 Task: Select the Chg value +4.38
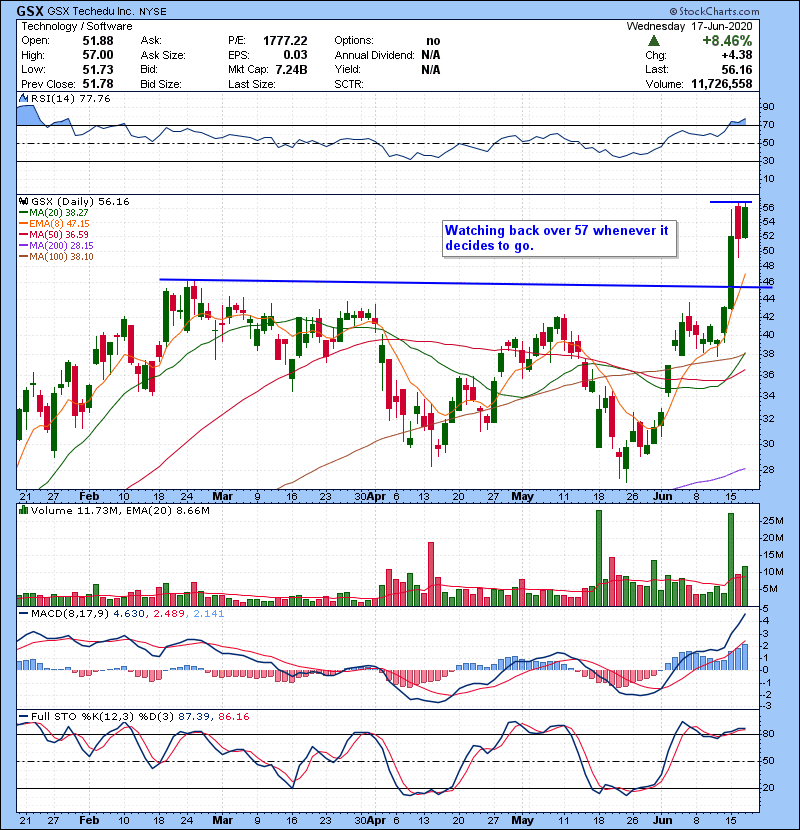pyautogui.click(x=736, y=55)
